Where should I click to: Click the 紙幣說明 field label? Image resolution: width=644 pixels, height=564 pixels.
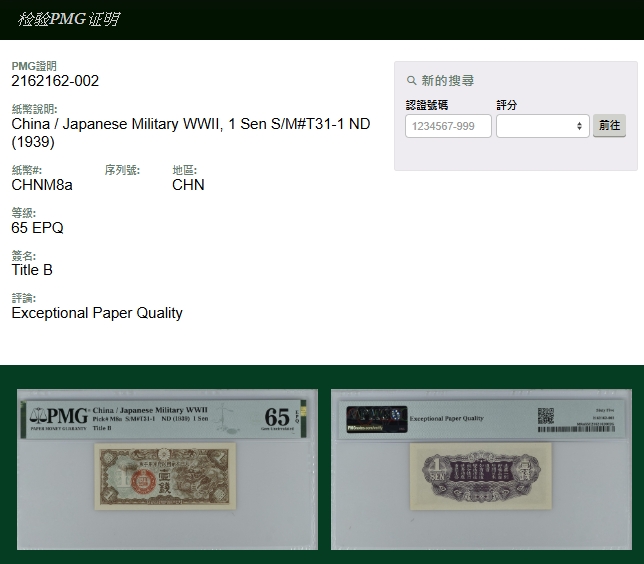(34, 109)
